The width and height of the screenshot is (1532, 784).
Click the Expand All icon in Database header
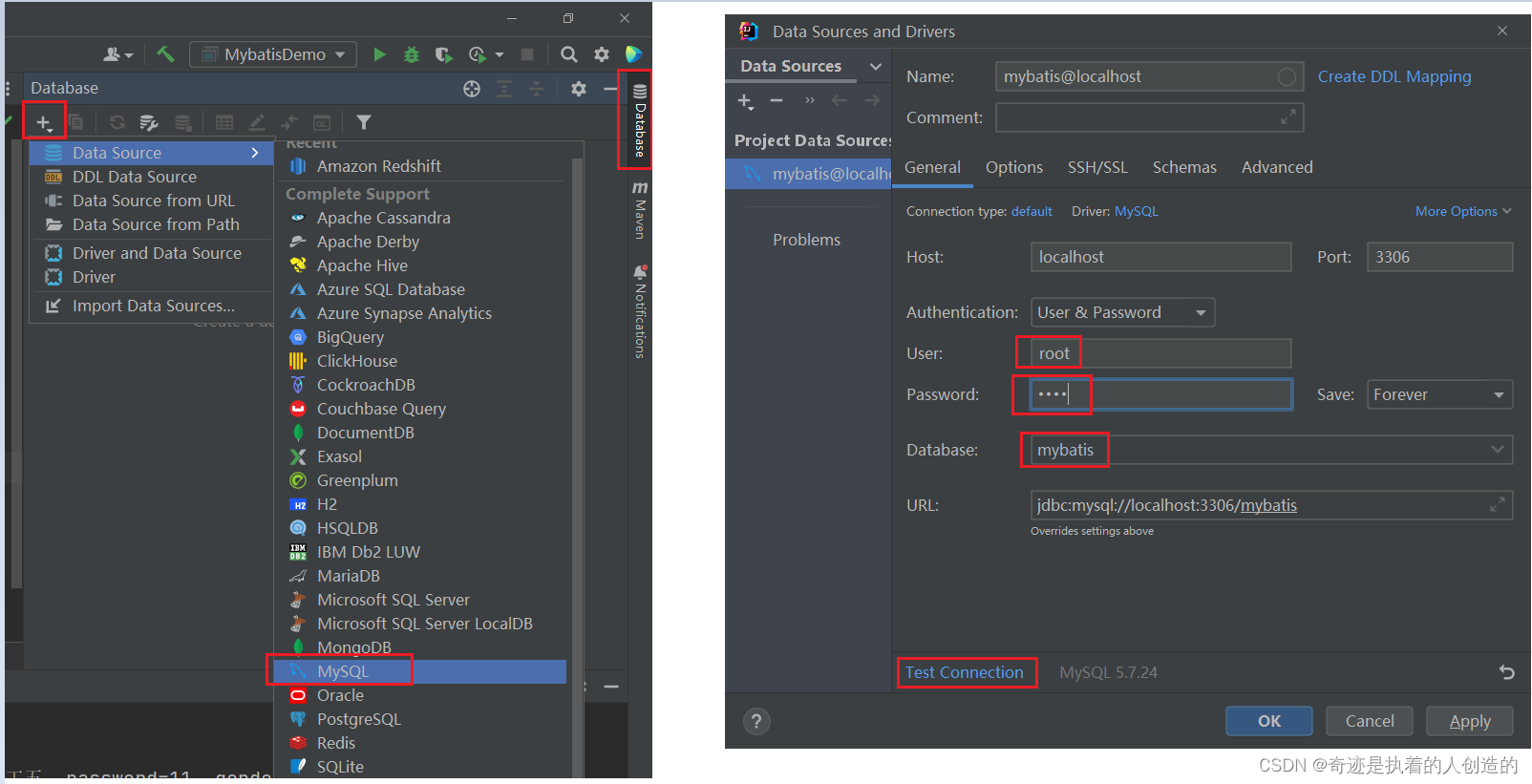point(504,89)
